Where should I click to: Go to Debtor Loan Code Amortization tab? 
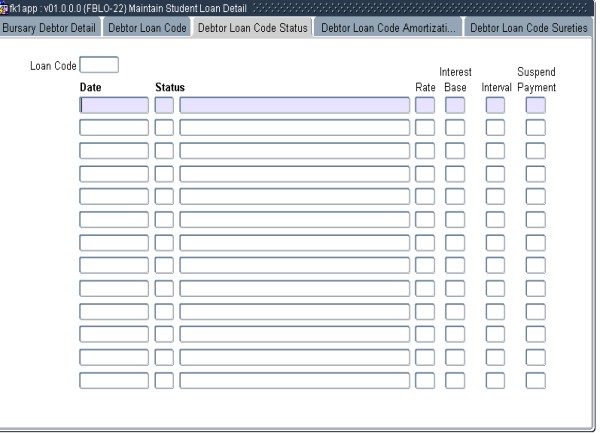(387, 26)
